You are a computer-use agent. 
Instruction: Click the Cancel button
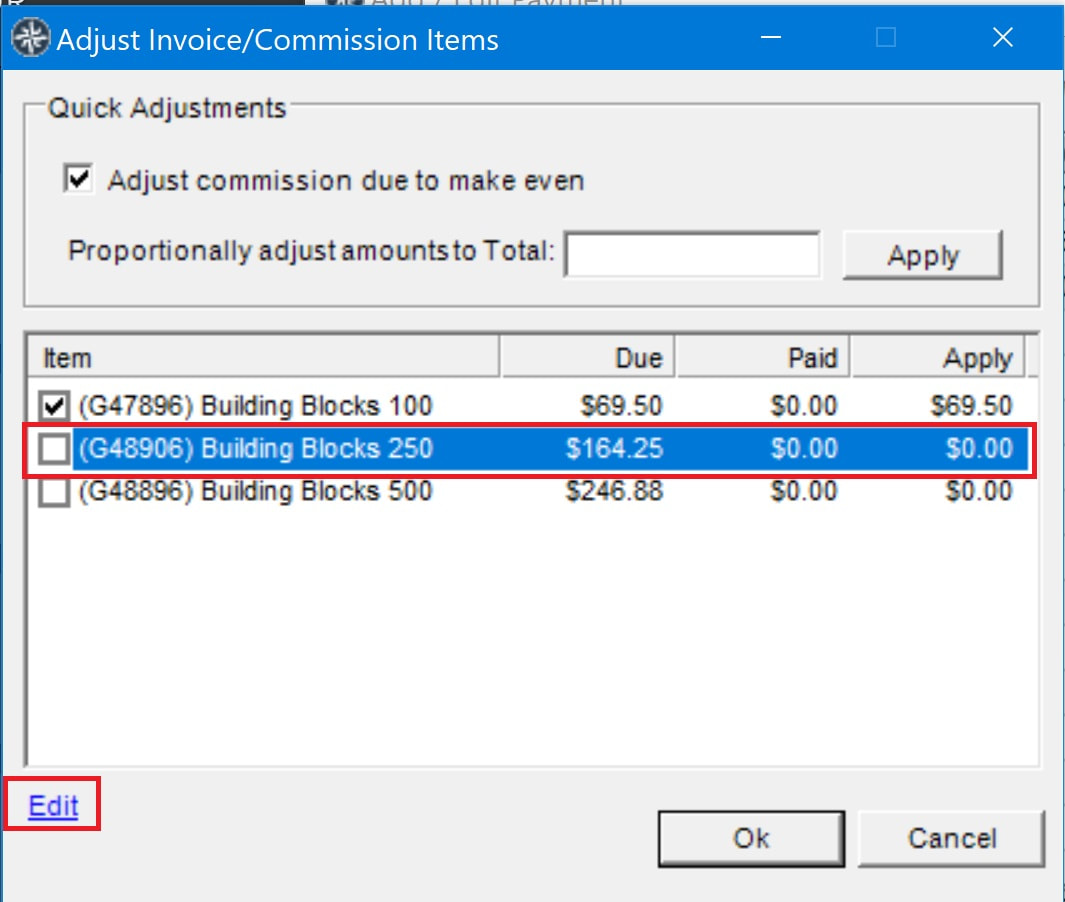click(952, 838)
